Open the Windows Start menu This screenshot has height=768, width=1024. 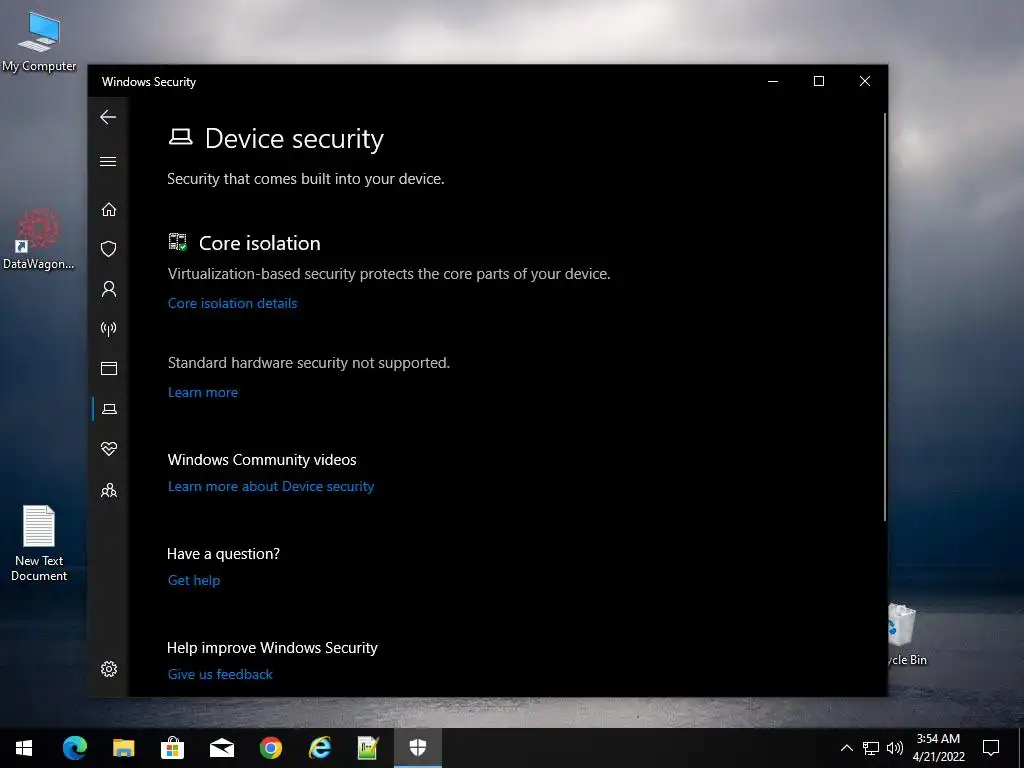click(24, 748)
